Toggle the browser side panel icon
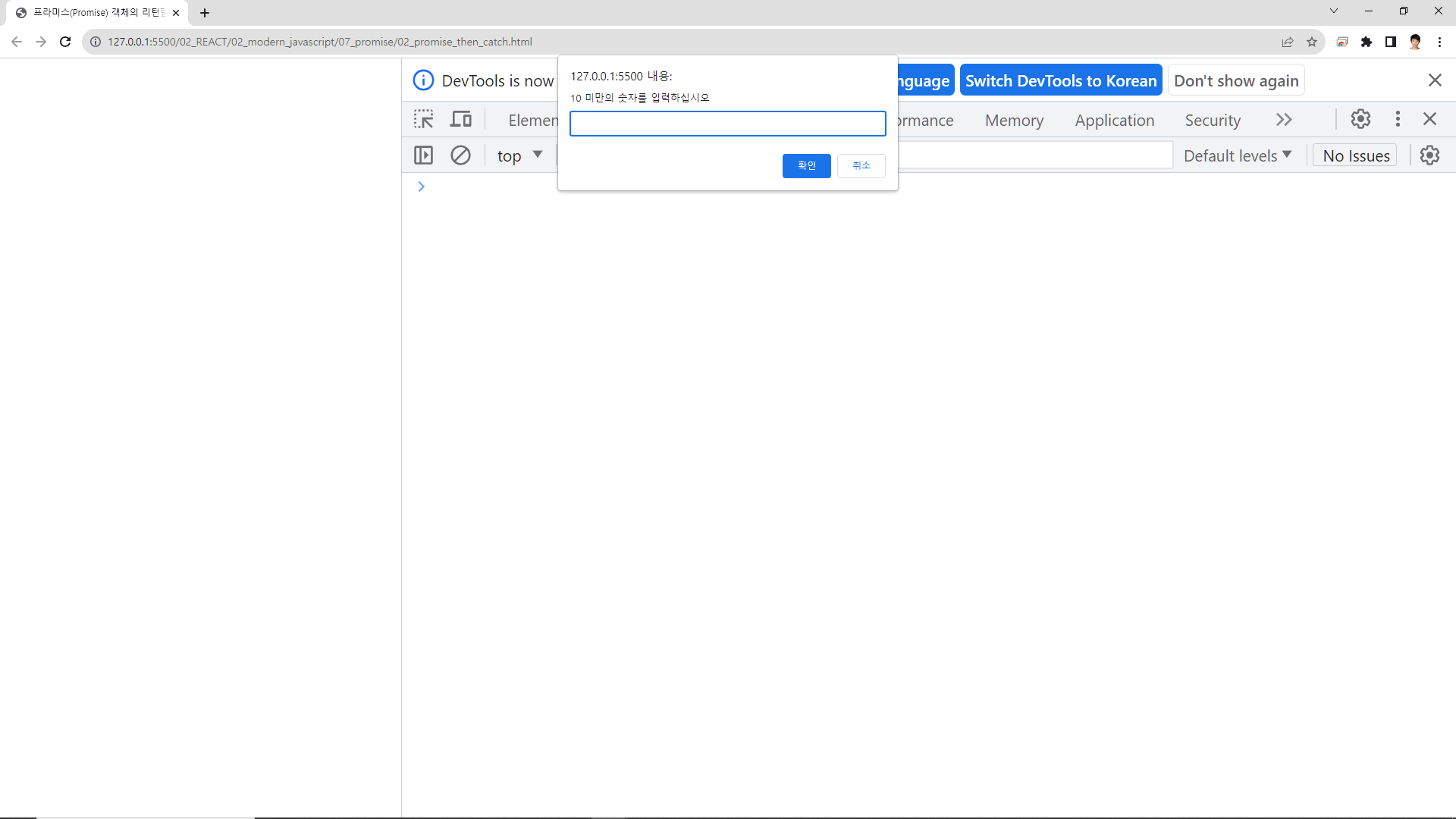Screen dimensions: 1456x819 coord(1391,42)
